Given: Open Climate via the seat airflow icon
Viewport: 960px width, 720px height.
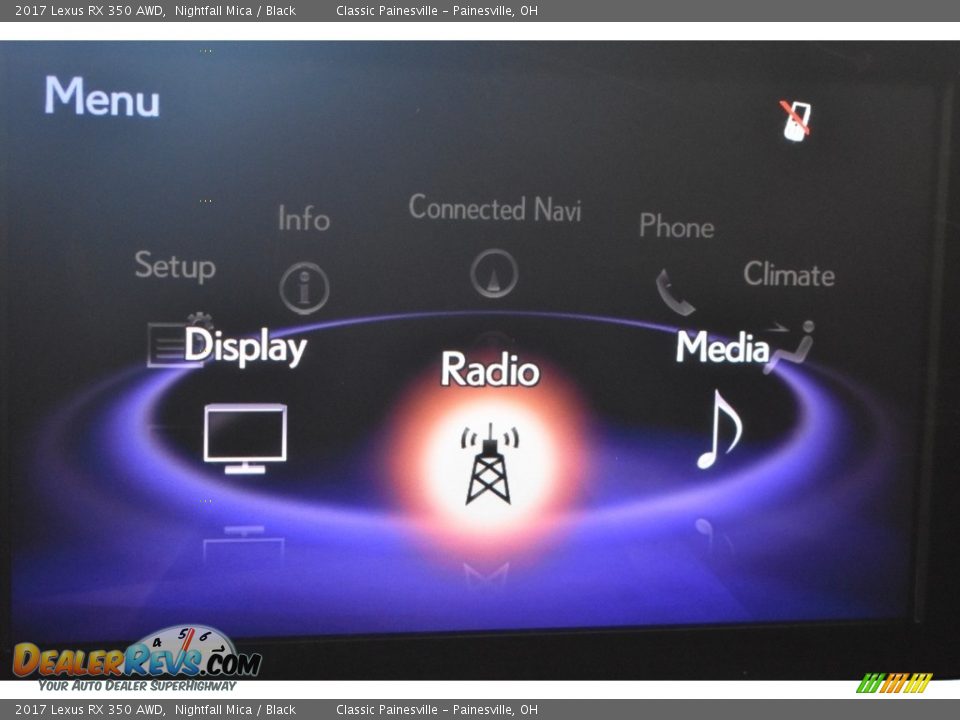Looking at the screenshot, I should click(790, 346).
